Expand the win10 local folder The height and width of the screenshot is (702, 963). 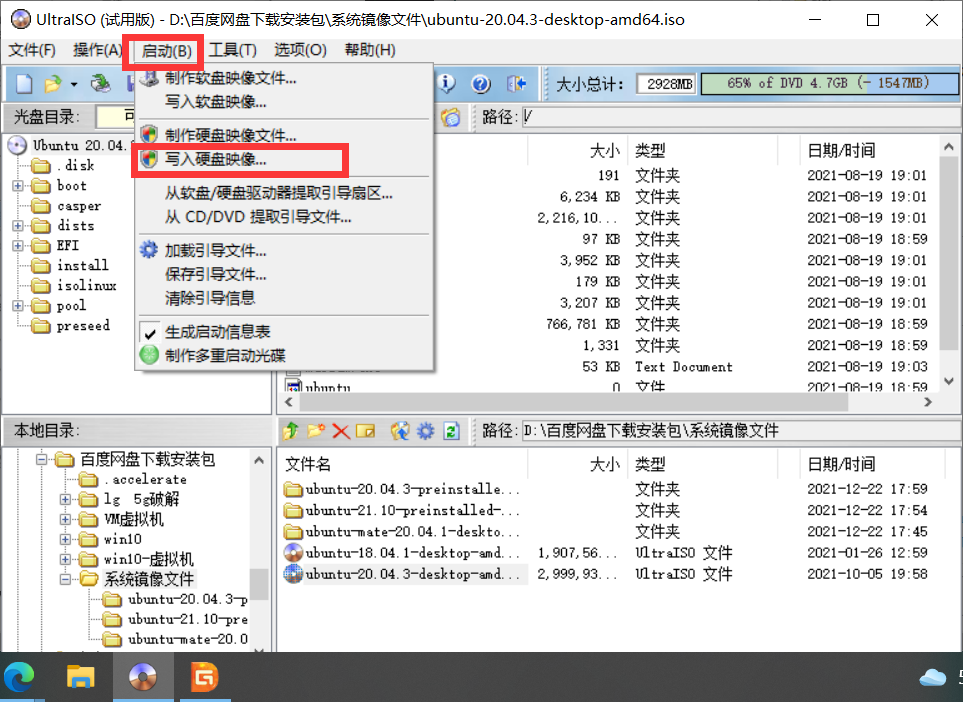click(x=65, y=539)
